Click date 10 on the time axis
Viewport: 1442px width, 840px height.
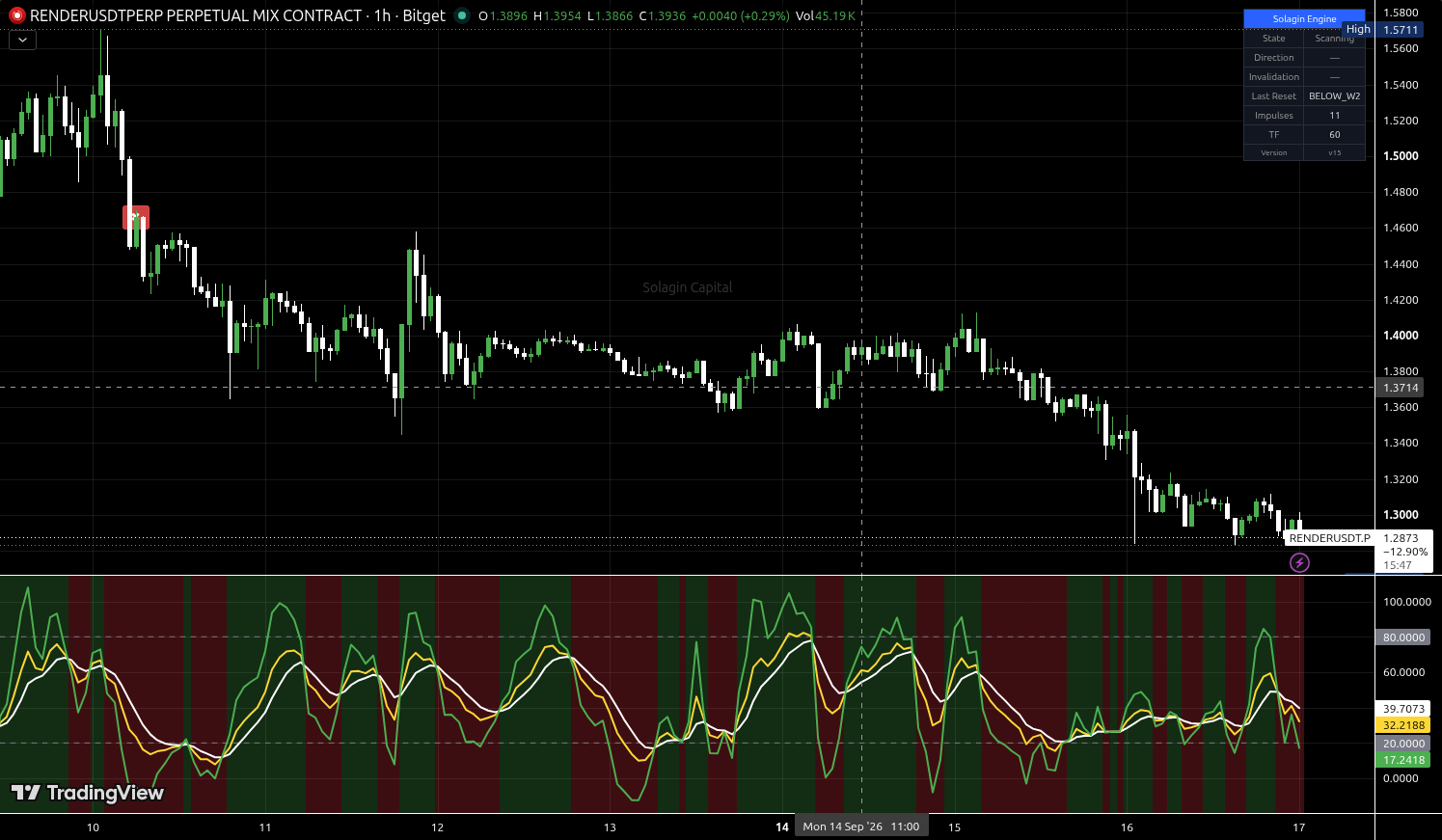click(93, 827)
